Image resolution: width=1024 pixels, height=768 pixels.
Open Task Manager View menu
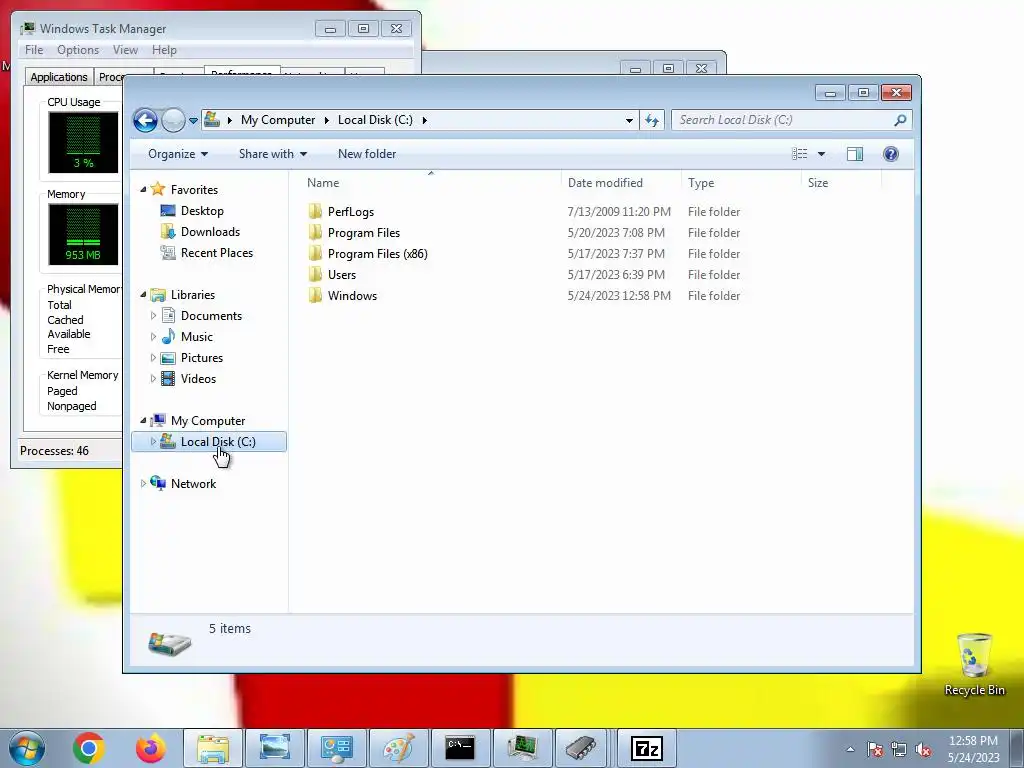coord(125,50)
